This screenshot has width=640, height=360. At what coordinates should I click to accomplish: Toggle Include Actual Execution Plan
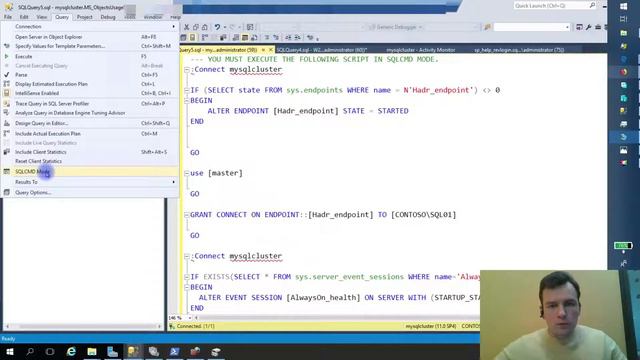[x=90, y=133]
